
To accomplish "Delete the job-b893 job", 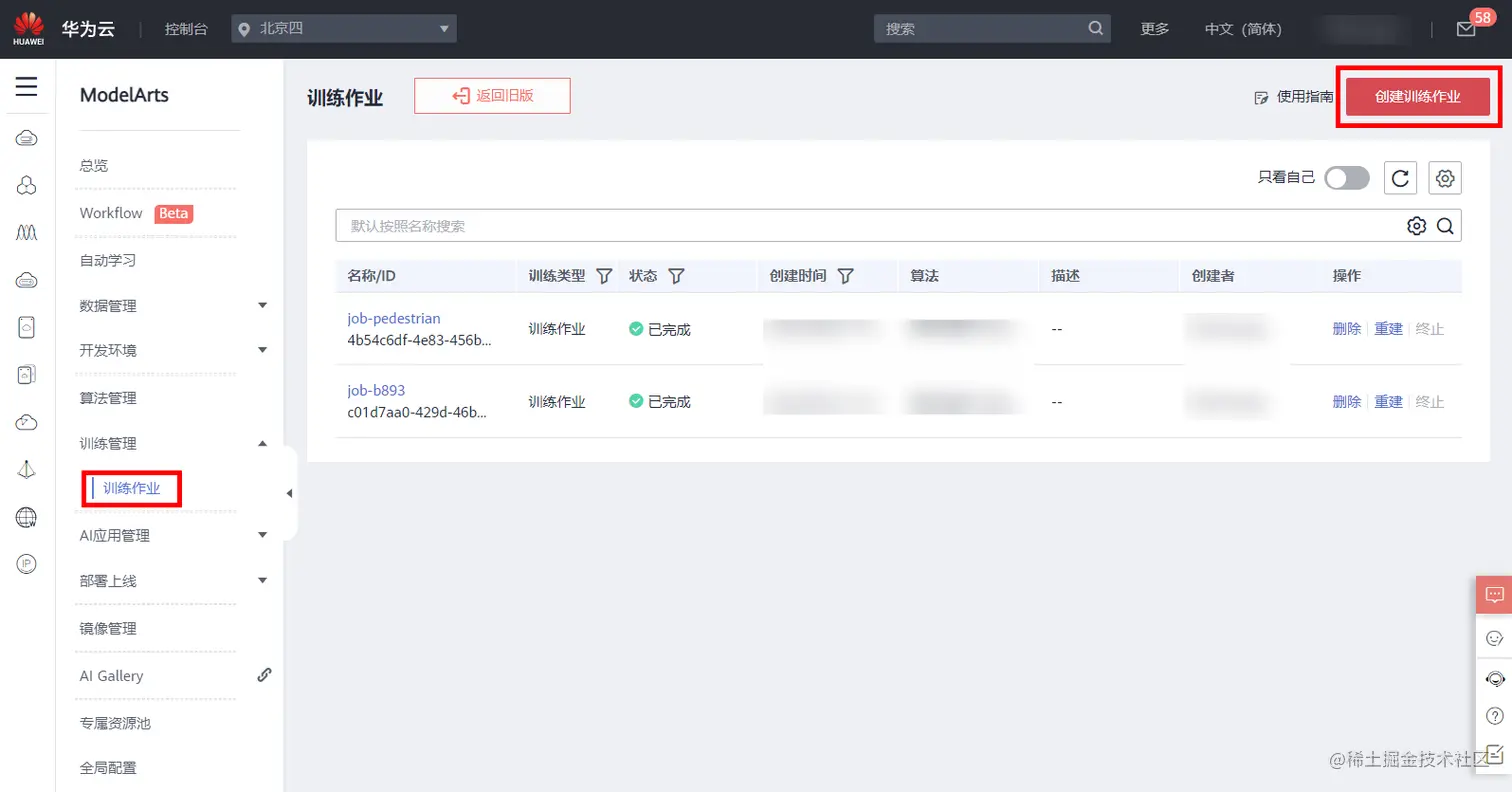I will 1347,401.
